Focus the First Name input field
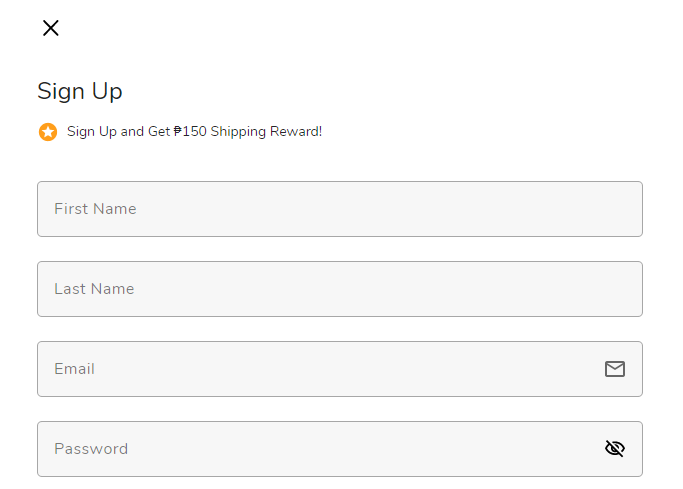This screenshot has width=683, height=489. tap(340, 209)
